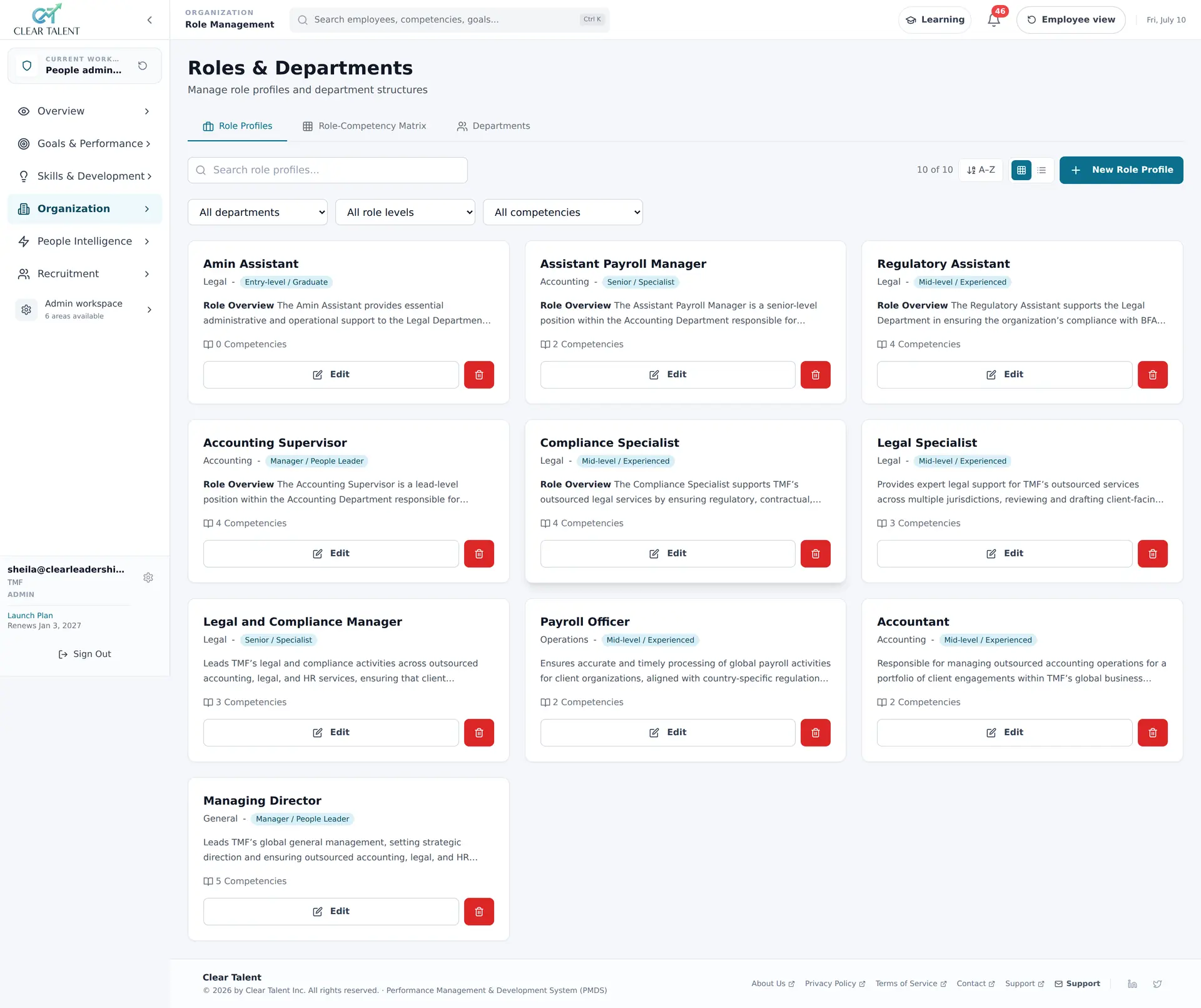Open the All departments filter dropdown
The image size is (1201, 1008).
click(x=258, y=212)
